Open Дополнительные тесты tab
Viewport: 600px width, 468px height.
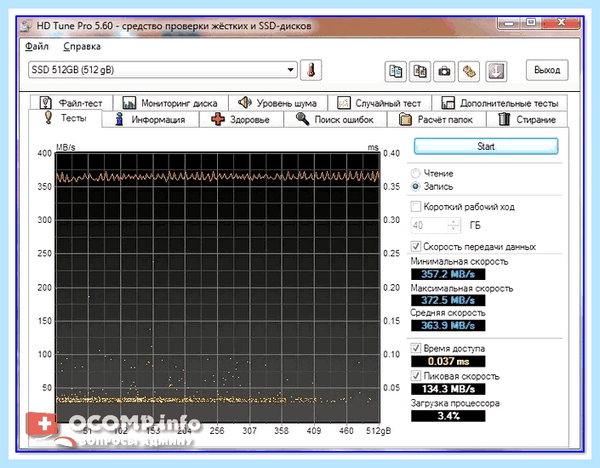pyautogui.click(x=500, y=103)
